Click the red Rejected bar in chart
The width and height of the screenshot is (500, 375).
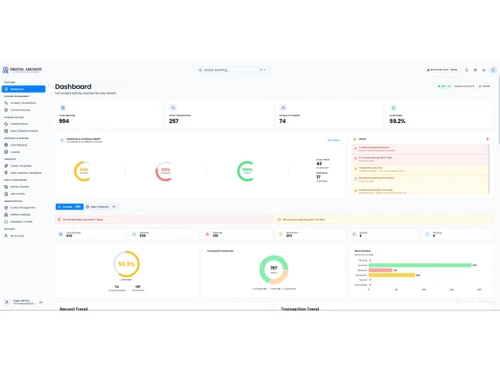click(380, 270)
